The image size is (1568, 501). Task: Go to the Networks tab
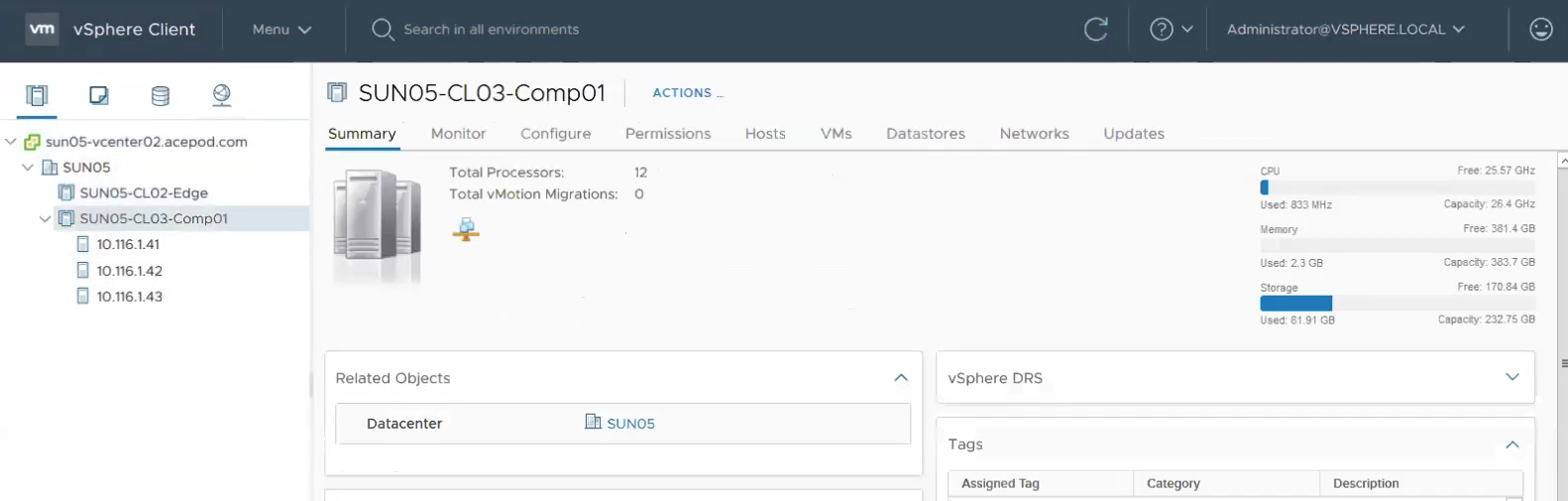[1034, 134]
